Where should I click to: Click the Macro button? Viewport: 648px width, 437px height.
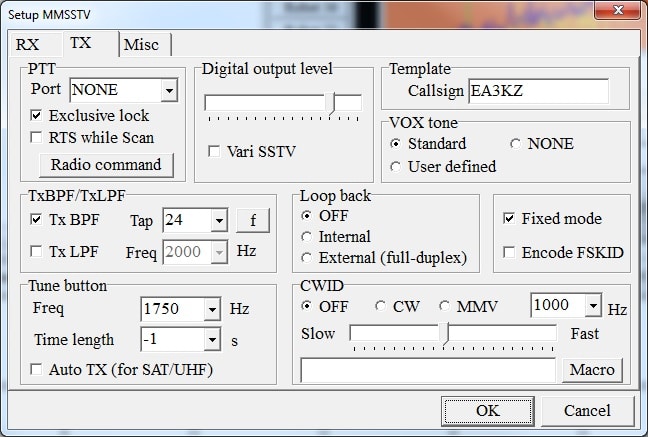pyautogui.click(x=592, y=370)
